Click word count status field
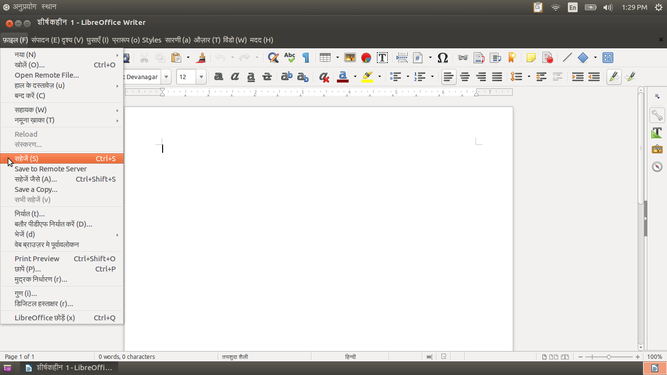Screen dimensions: 667x375 tap(127, 357)
